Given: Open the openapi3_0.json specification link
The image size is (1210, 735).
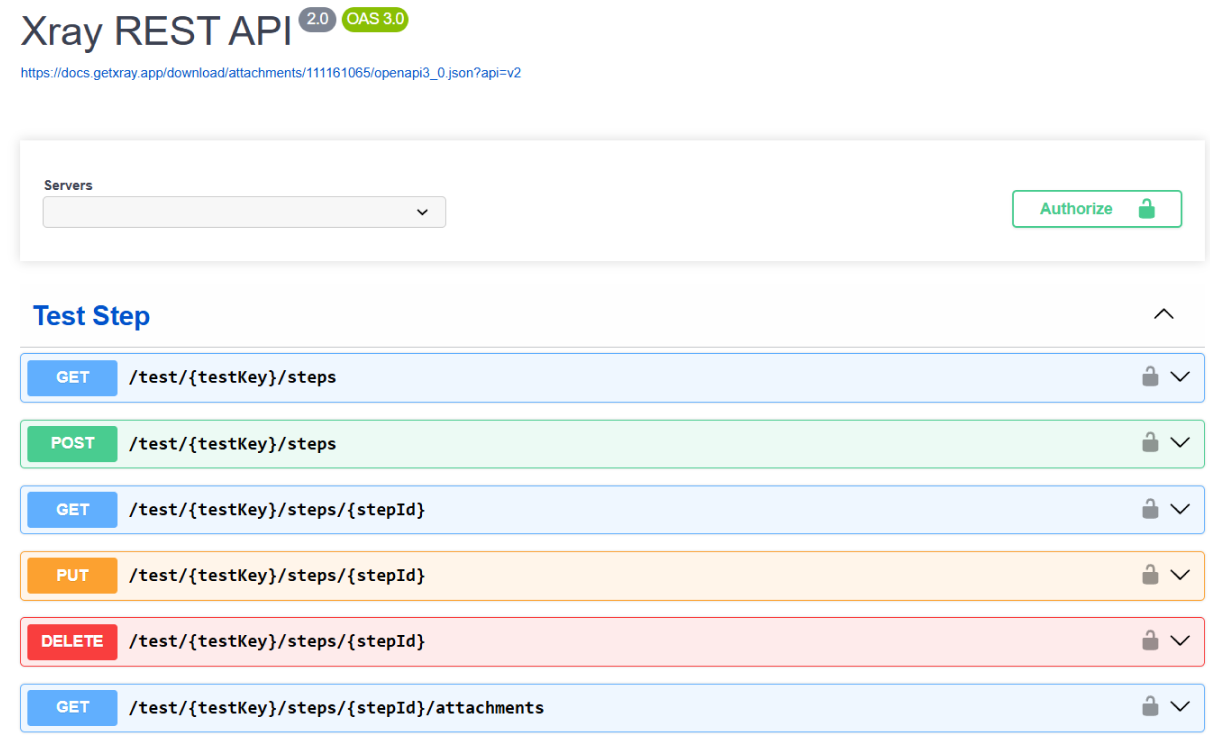Looking at the screenshot, I should click(x=271, y=73).
